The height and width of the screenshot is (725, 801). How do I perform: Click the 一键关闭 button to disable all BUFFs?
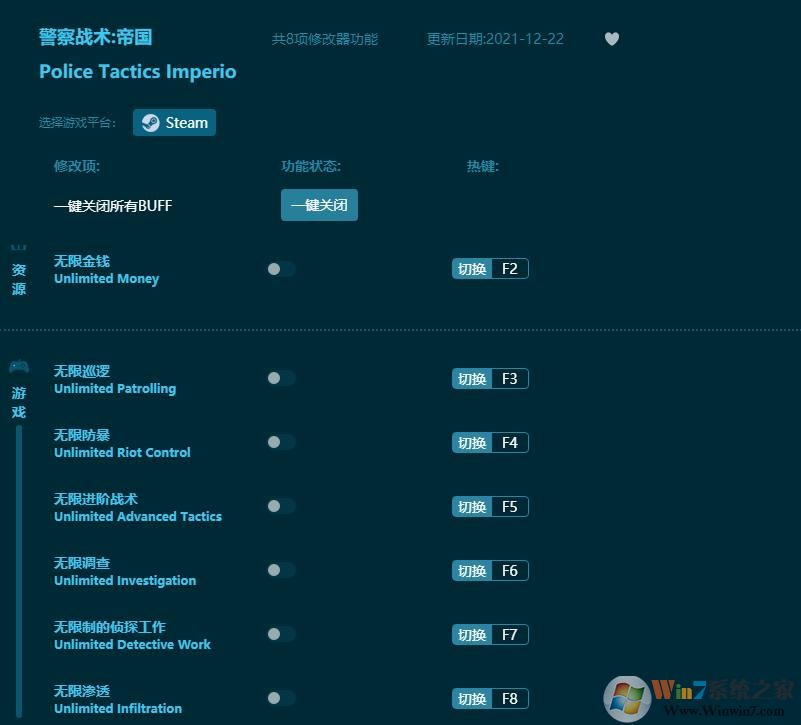(x=319, y=205)
